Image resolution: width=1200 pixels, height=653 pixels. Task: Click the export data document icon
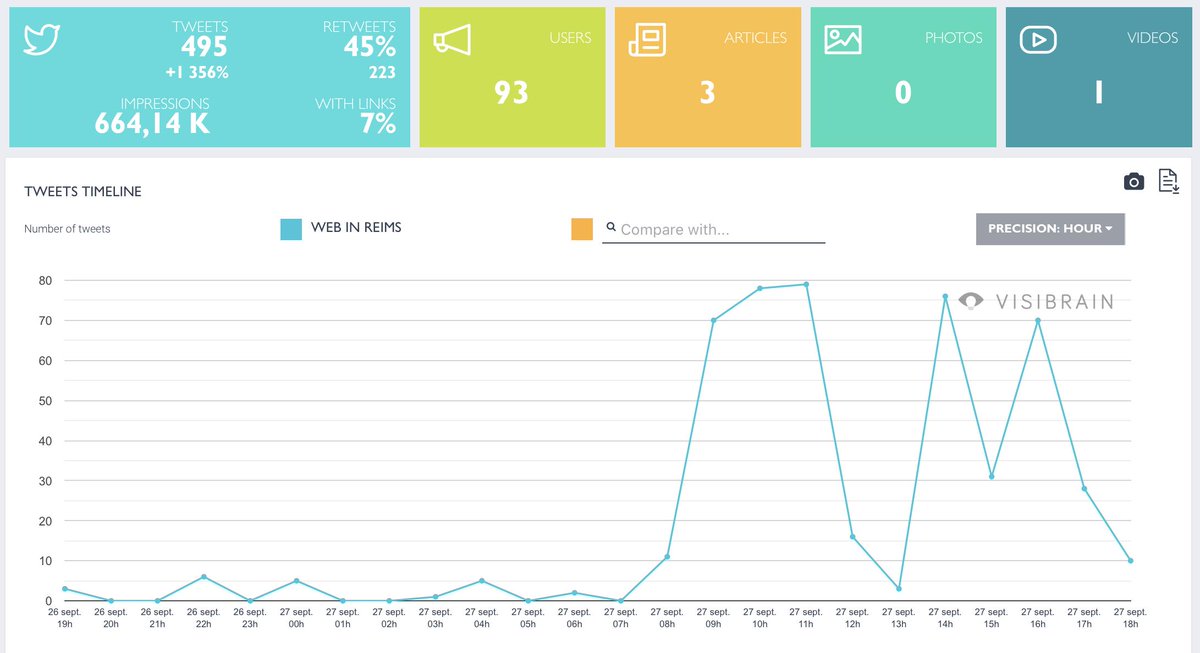click(x=1167, y=181)
